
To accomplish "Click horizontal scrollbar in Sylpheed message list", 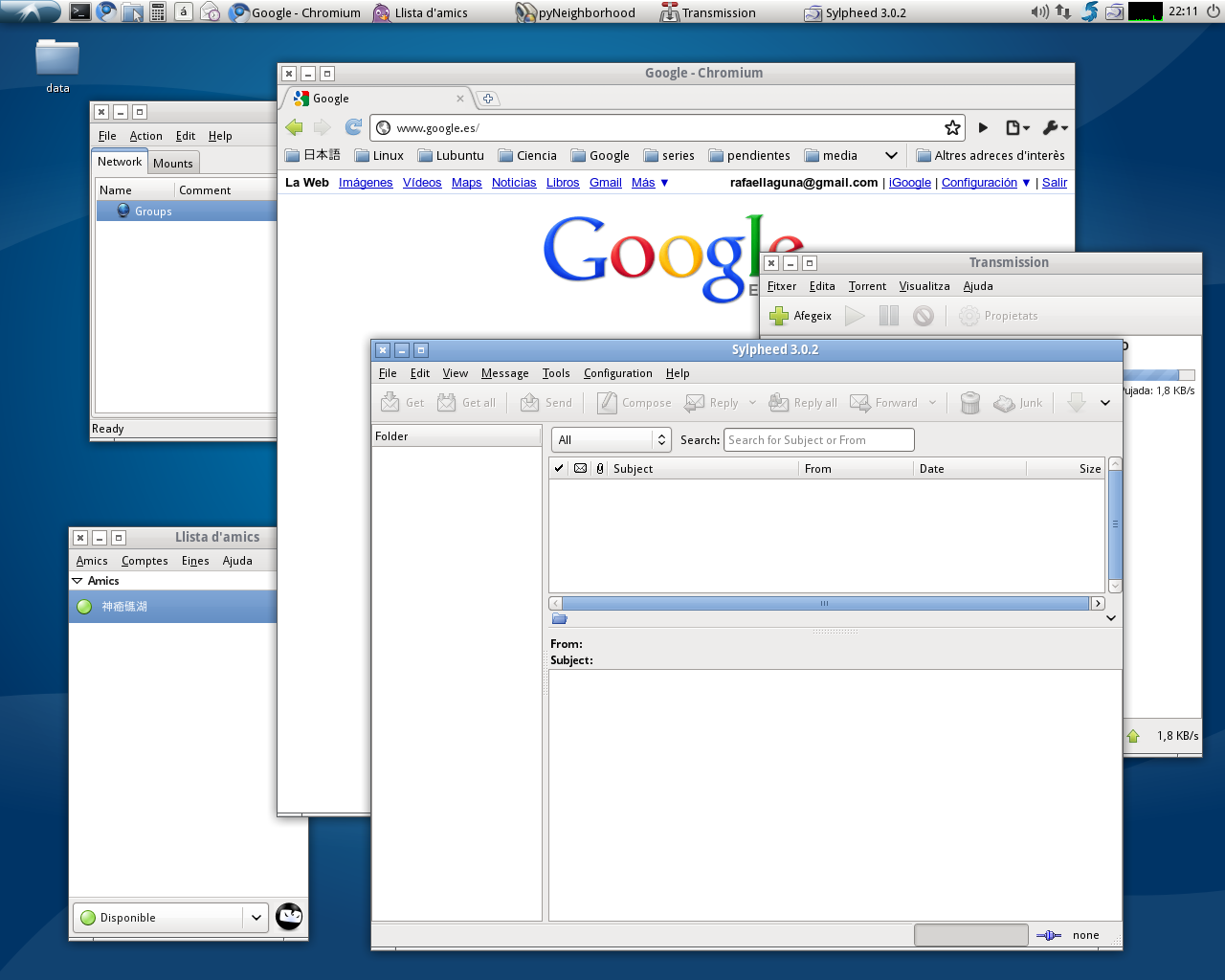I will click(x=827, y=603).
